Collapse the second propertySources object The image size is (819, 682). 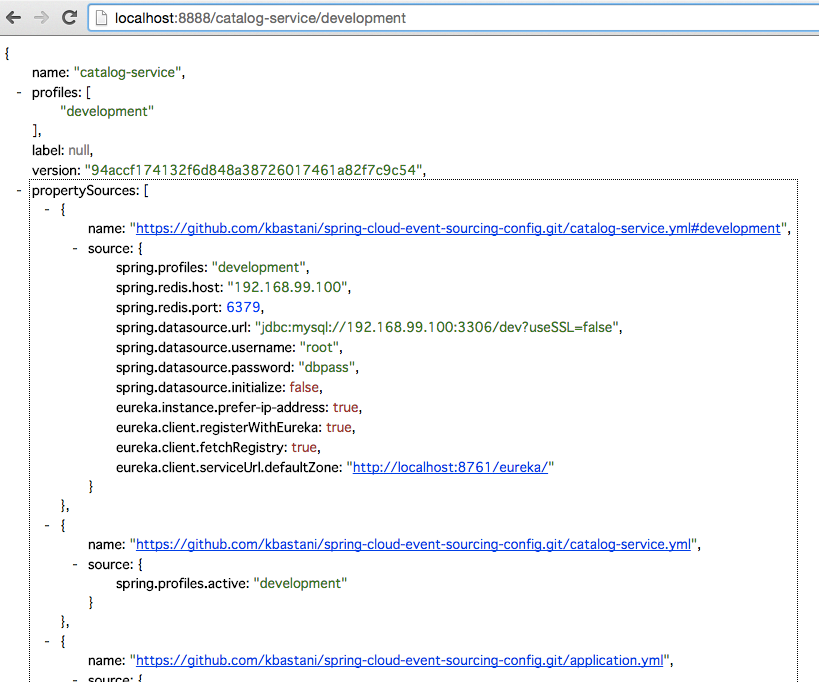(47, 525)
